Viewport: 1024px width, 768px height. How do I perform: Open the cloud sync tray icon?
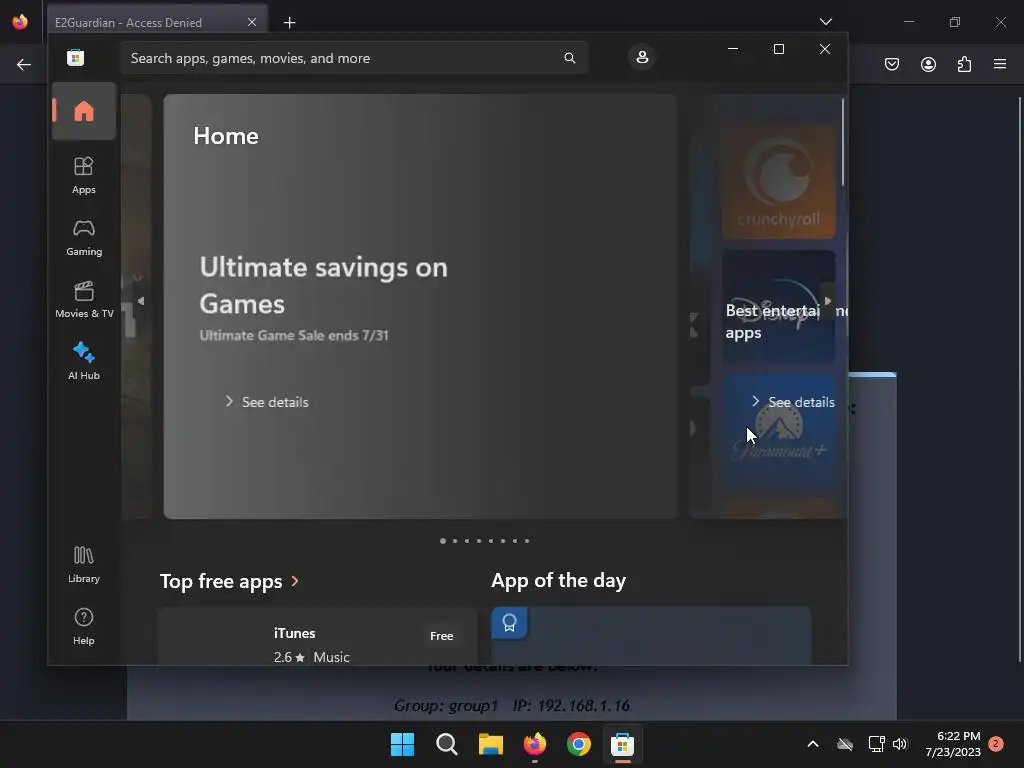(845, 744)
